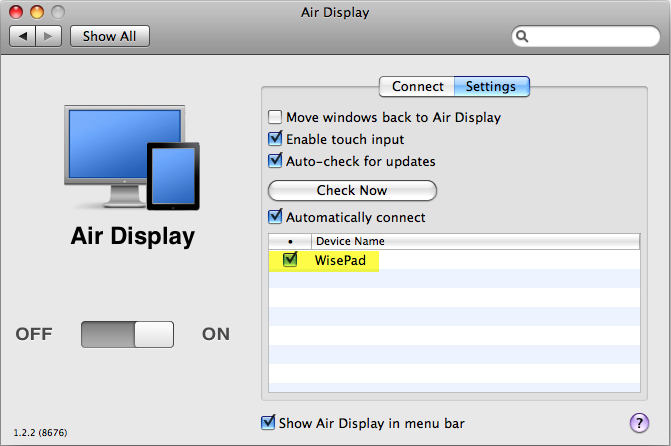Toggle Show Air Display in menu bar

[x=268, y=422]
